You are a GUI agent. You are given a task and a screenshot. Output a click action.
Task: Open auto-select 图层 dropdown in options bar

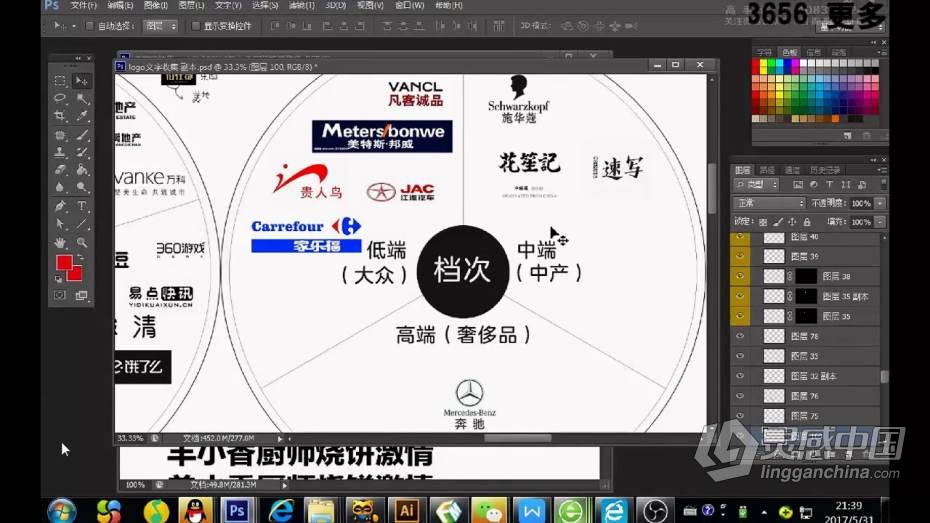[x=161, y=26]
